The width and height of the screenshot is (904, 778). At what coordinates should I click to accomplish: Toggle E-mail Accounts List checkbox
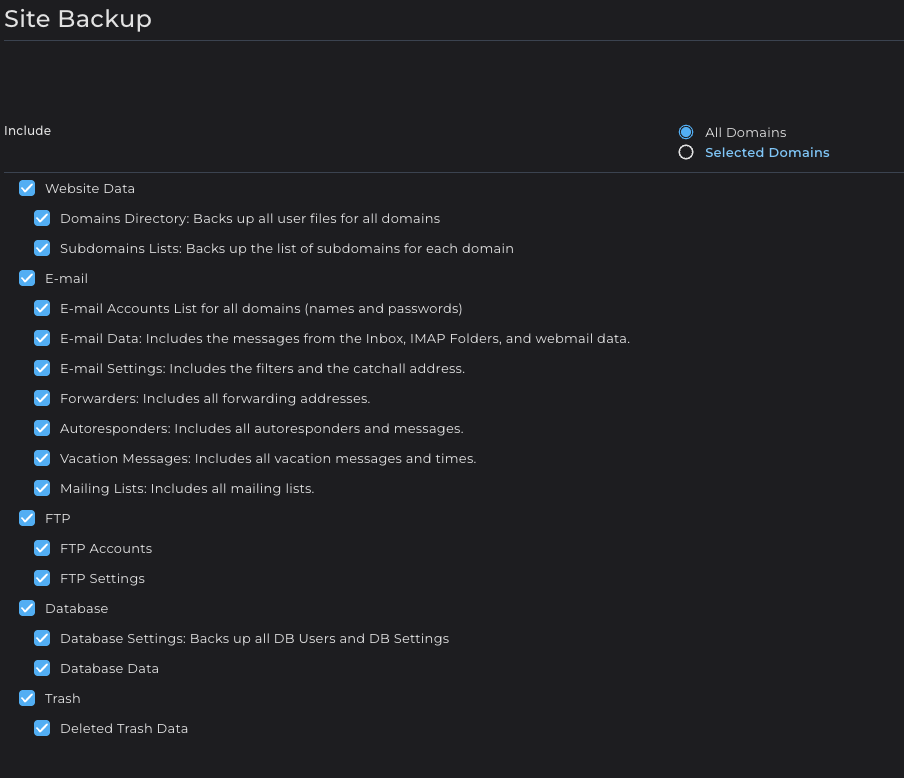[42, 308]
